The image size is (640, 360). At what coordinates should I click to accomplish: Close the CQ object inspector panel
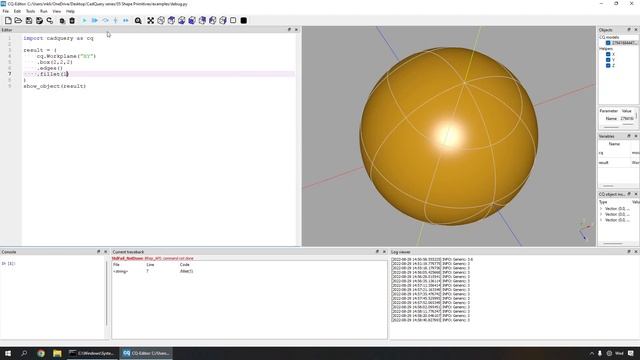point(636,194)
